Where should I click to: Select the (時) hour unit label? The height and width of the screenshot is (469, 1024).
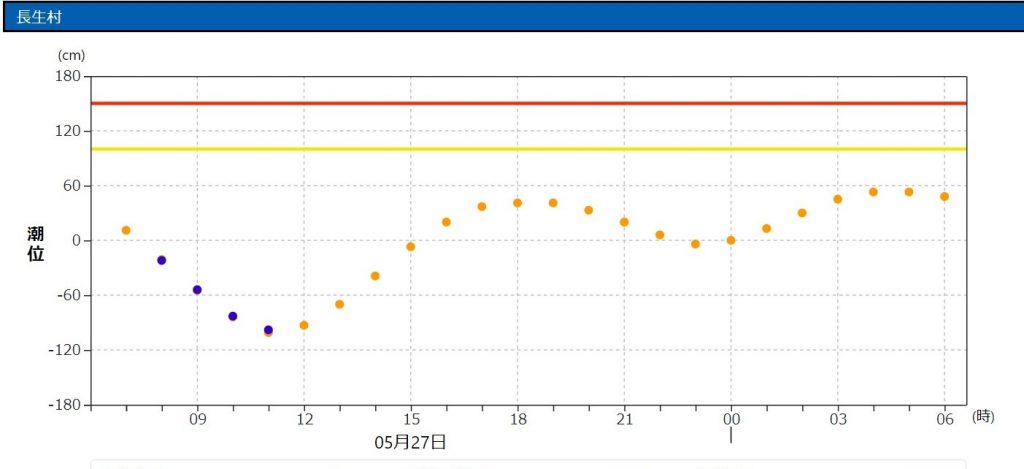tap(983, 417)
